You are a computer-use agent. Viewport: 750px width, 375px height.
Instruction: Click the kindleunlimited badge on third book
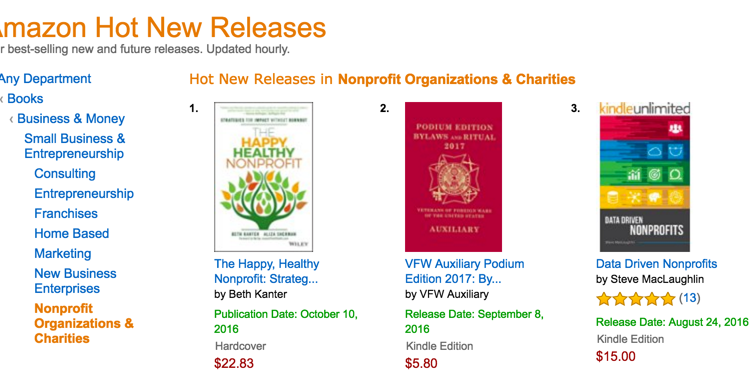645,109
